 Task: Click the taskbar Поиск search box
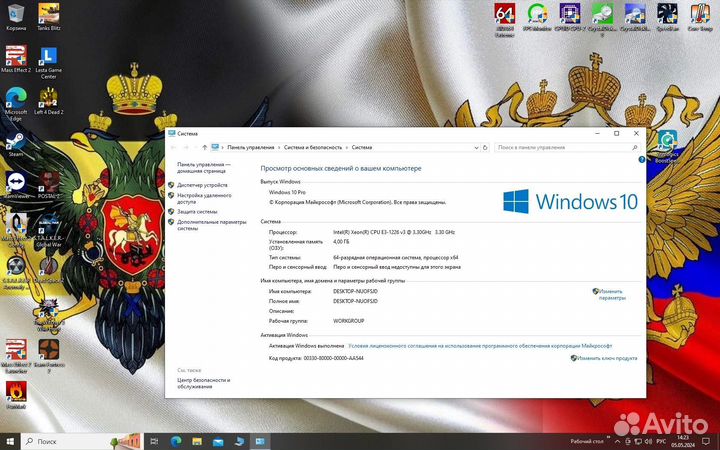click(83, 441)
